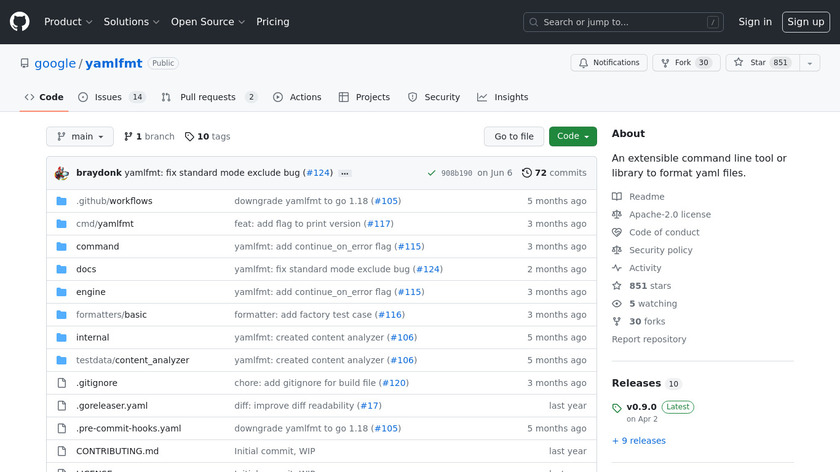Open the Open Source dropdown menu
The height and width of the screenshot is (472, 840).
coord(208,22)
